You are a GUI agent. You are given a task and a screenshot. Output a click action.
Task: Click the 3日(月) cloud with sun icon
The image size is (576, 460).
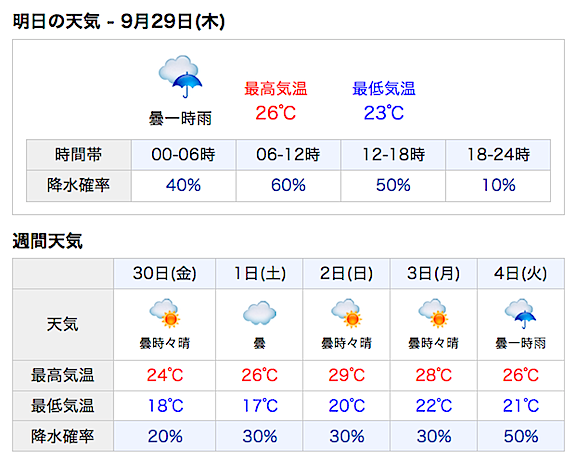coord(433,313)
